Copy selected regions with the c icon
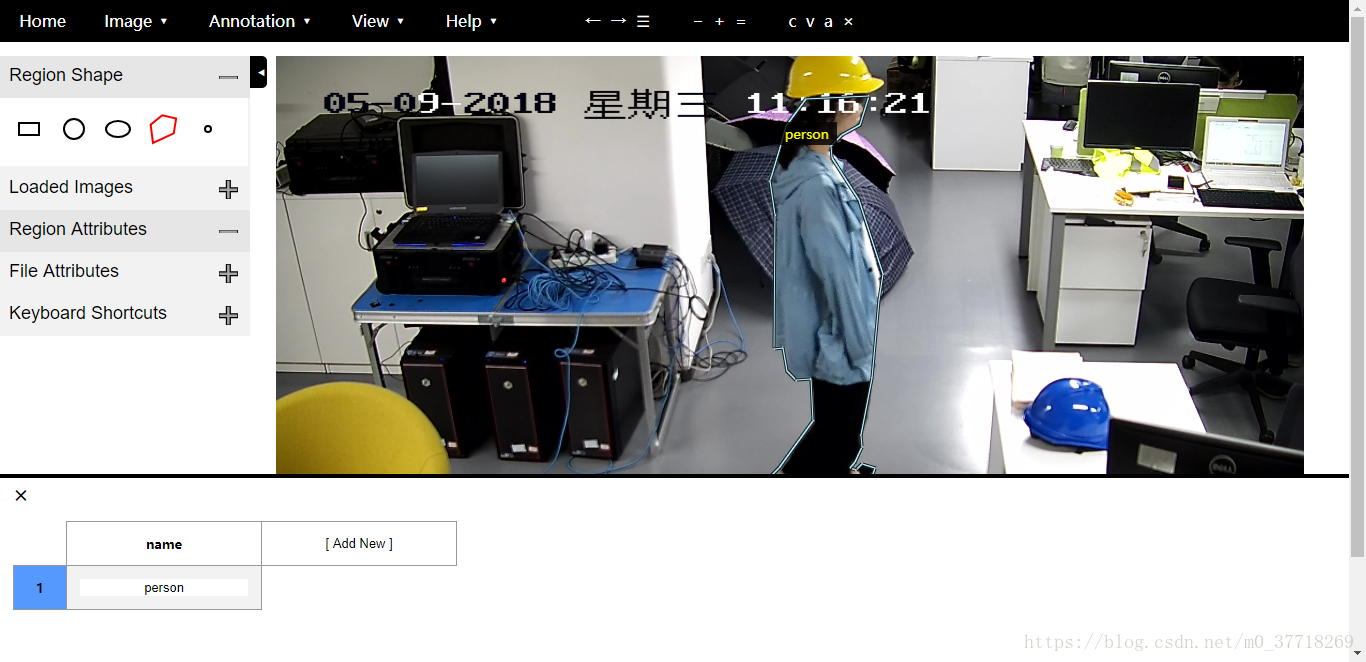The height and width of the screenshot is (662, 1366). tap(792, 21)
